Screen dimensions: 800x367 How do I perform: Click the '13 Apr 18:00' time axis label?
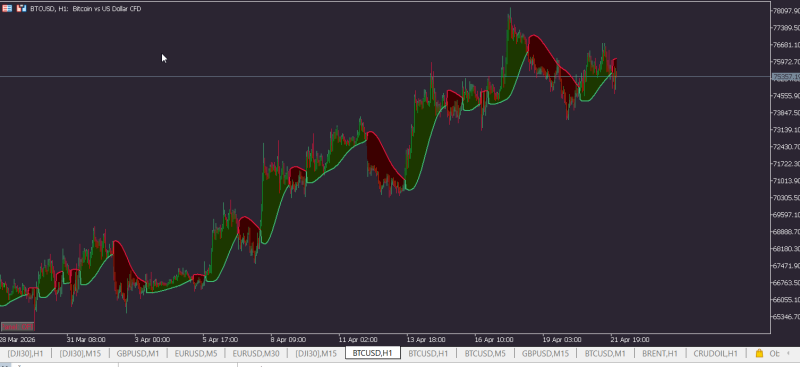pos(426,339)
